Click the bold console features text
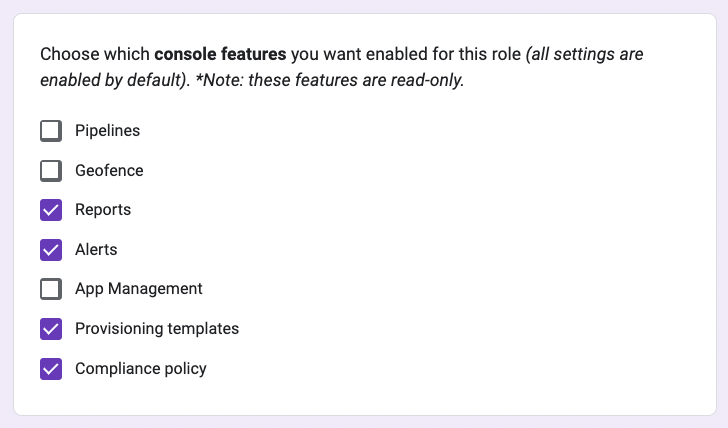 (x=220, y=54)
